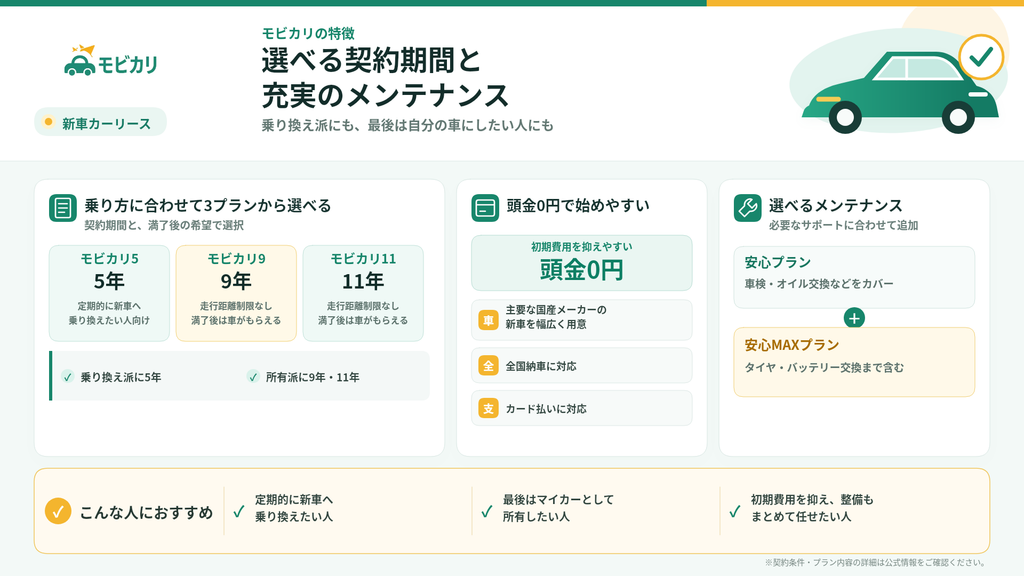Screen dimensions: 1024x576
Task: Click the 全国納車に対応 row
Action: (582, 366)
